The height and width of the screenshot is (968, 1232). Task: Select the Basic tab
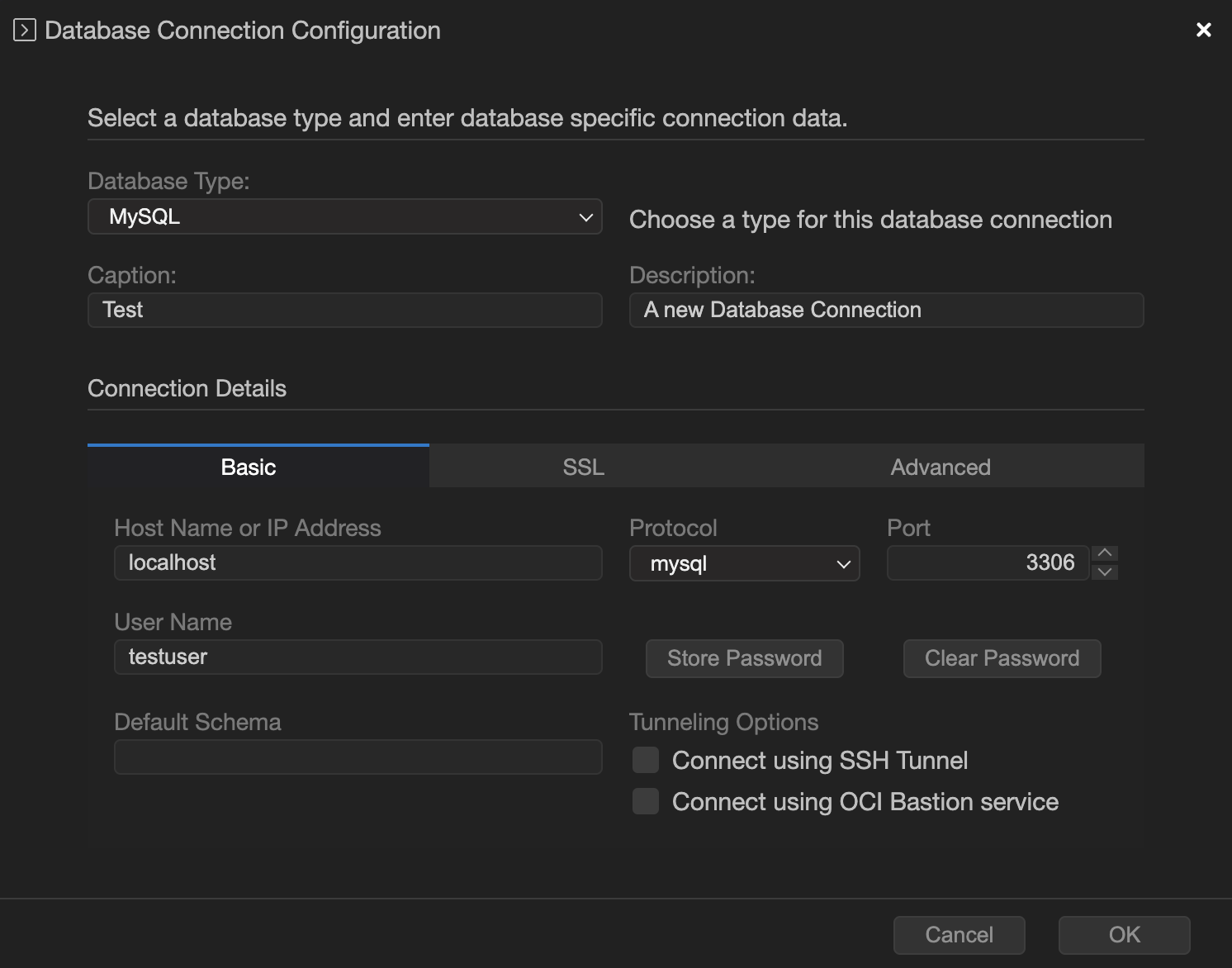(x=248, y=467)
